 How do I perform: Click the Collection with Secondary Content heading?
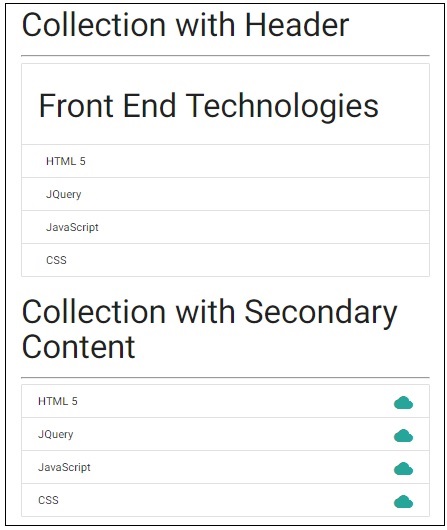pyautogui.click(x=209, y=329)
